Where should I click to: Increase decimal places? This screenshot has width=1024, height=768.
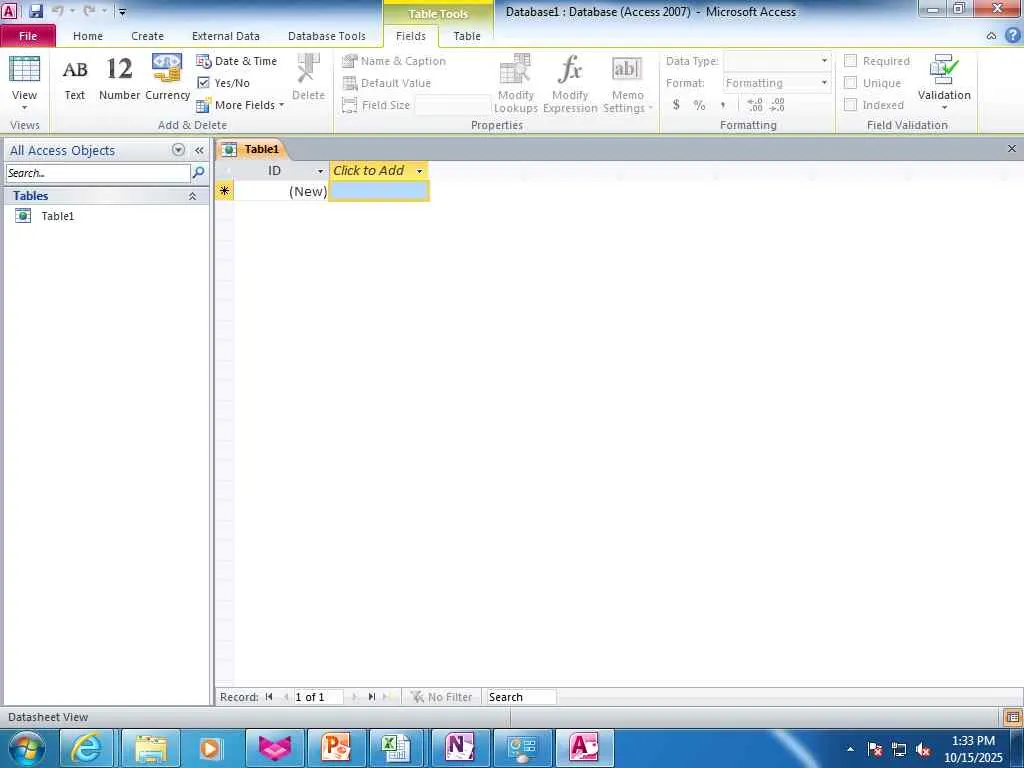point(755,104)
